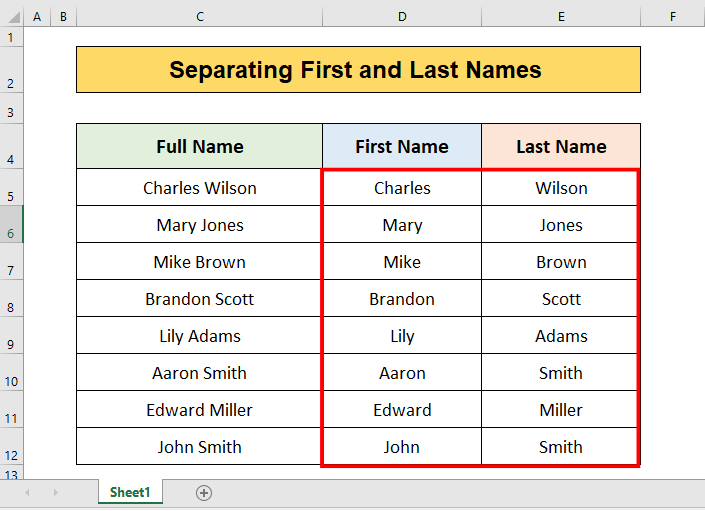Image resolution: width=705 pixels, height=511 pixels.
Task: Click the First Name header cell
Action: pos(402,147)
